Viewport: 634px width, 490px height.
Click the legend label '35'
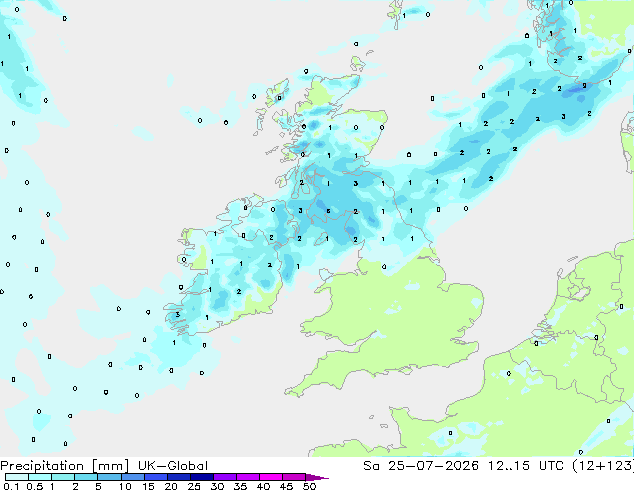click(x=240, y=486)
